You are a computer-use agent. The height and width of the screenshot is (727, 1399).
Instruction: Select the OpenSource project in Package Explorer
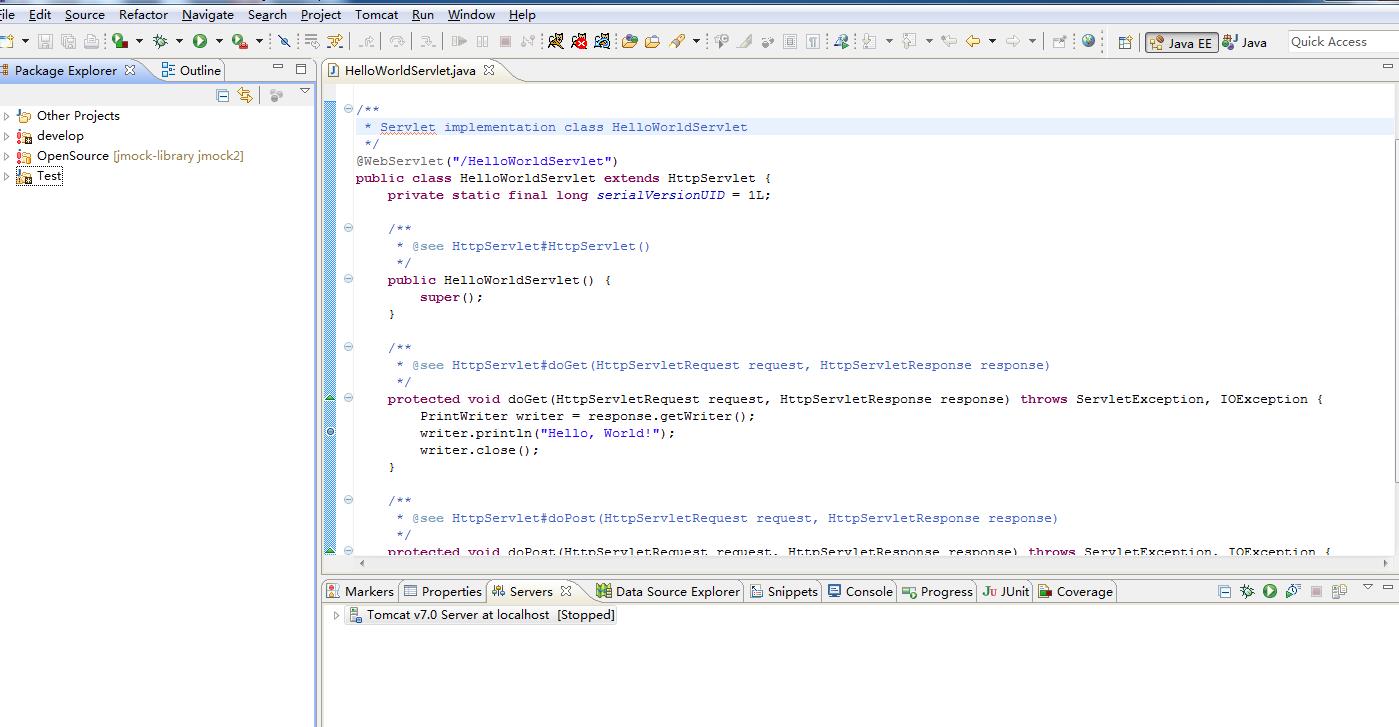coord(130,156)
